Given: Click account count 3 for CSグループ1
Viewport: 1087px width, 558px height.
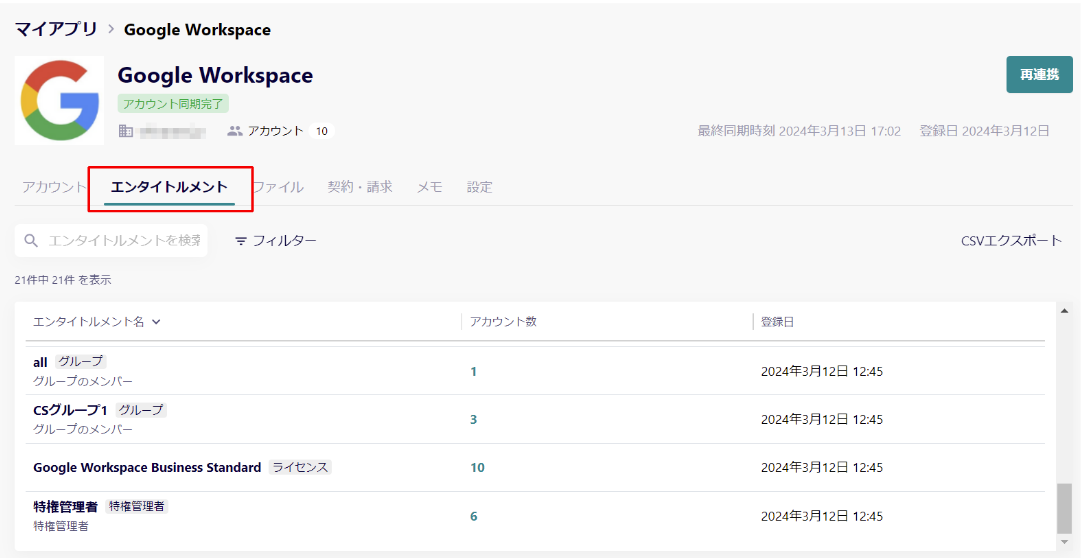Looking at the screenshot, I should tap(473, 419).
